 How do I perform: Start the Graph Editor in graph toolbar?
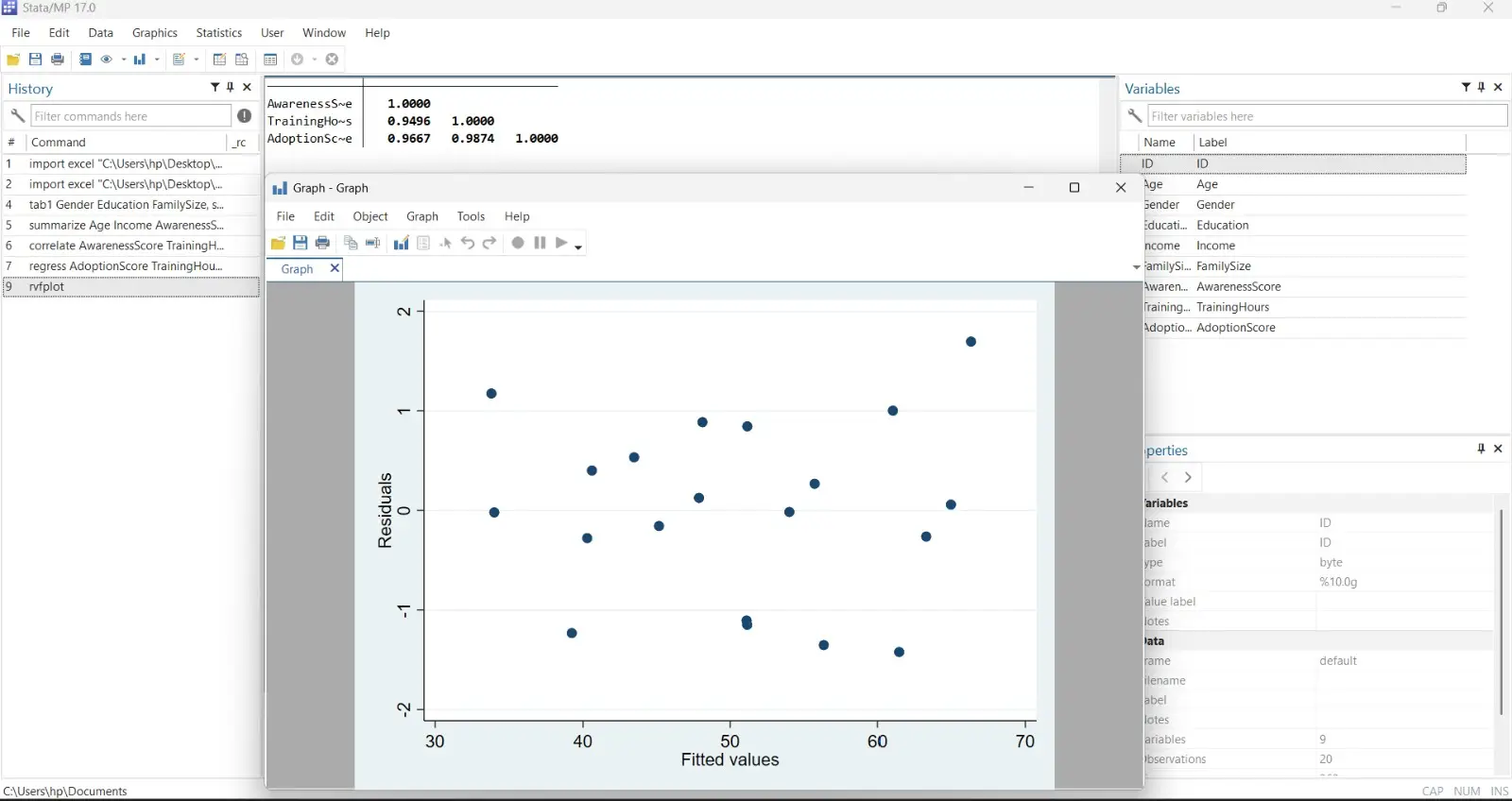402,244
